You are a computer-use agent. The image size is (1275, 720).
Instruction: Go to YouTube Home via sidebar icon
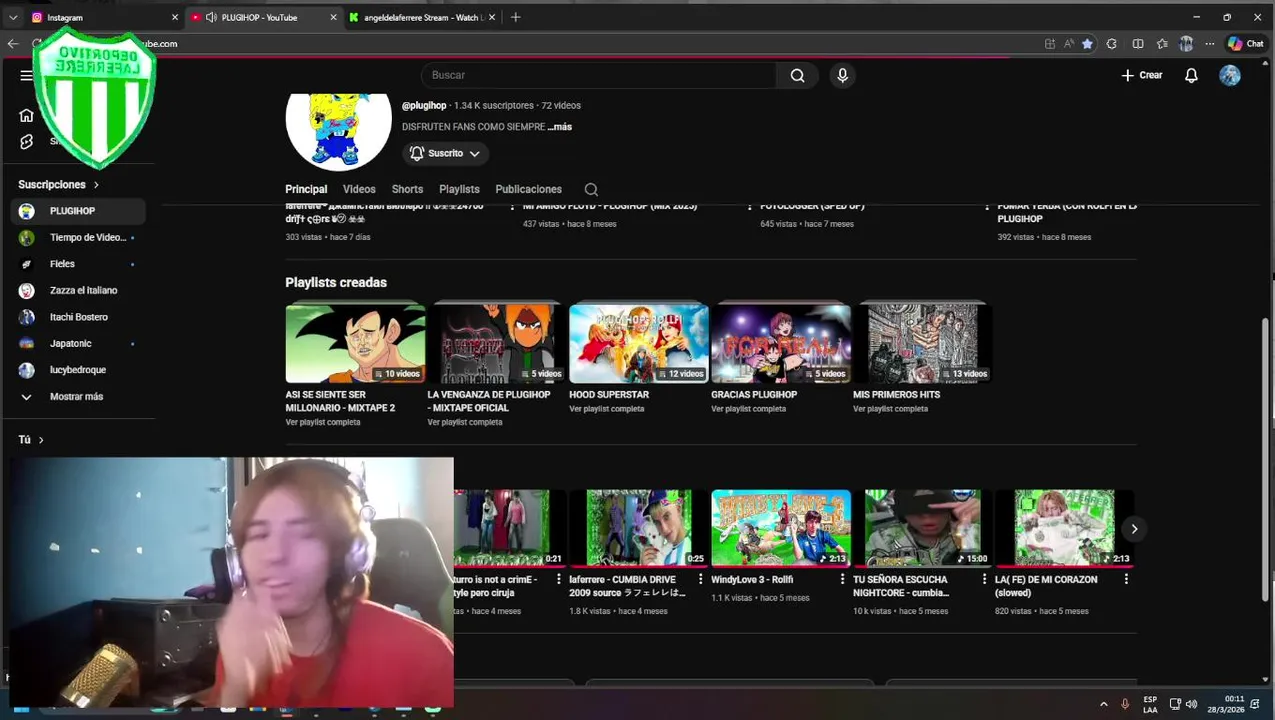coord(27,115)
